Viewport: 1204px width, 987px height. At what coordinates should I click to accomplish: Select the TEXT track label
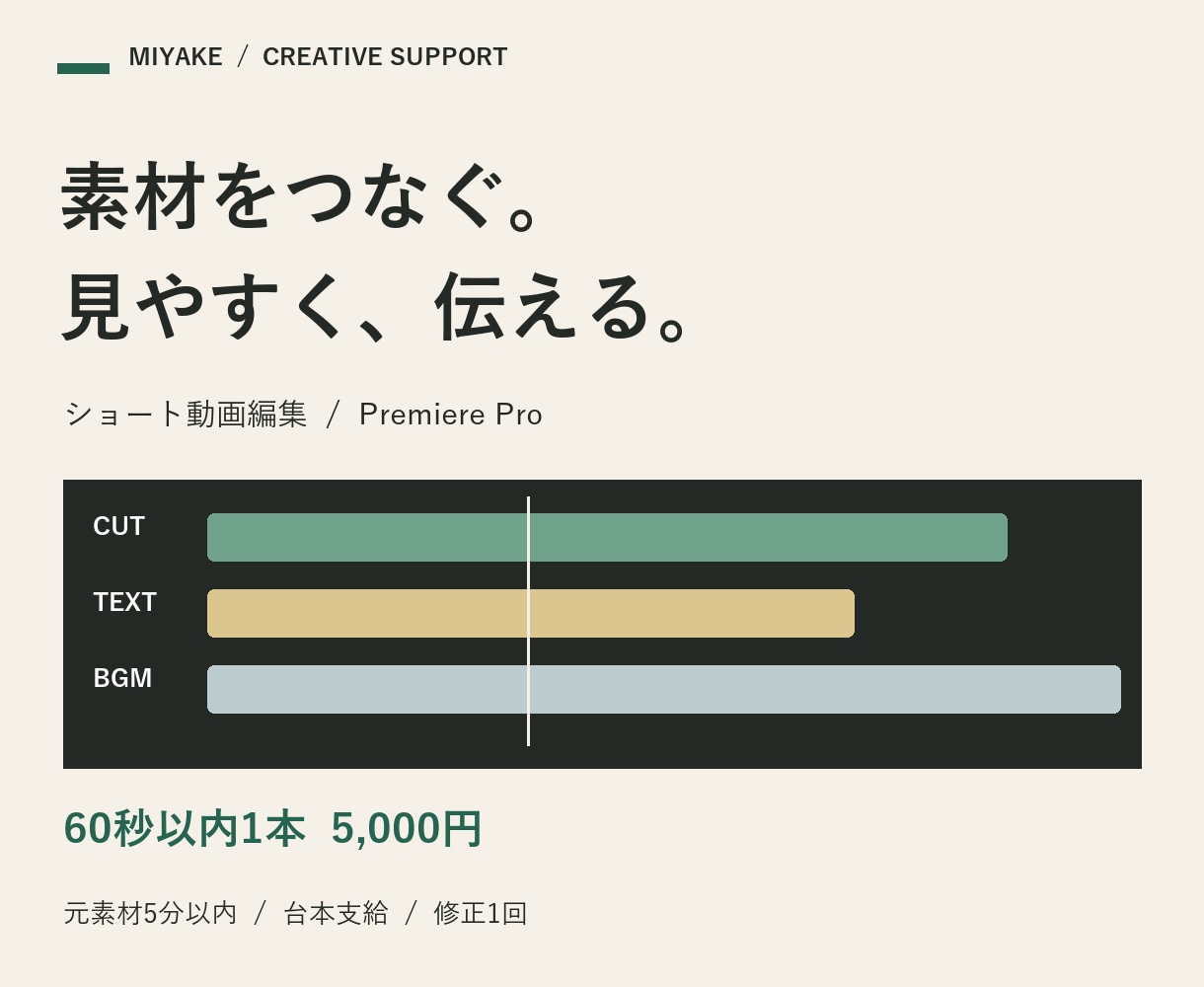click(125, 602)
